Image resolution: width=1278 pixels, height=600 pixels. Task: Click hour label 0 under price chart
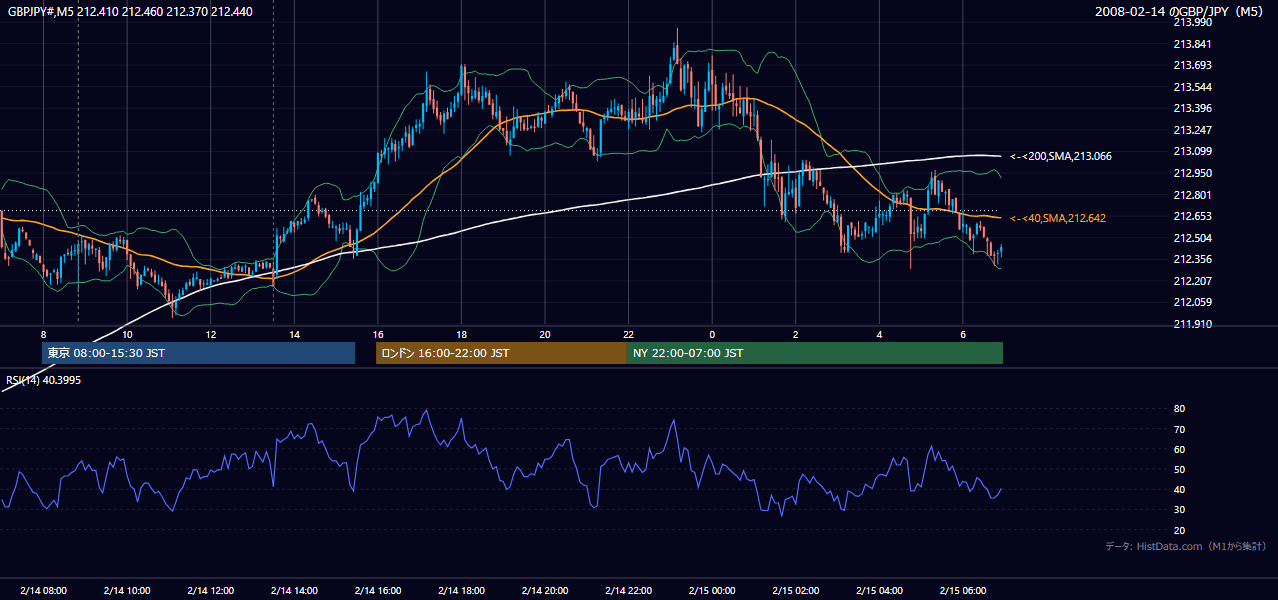(x=711, y=333)
